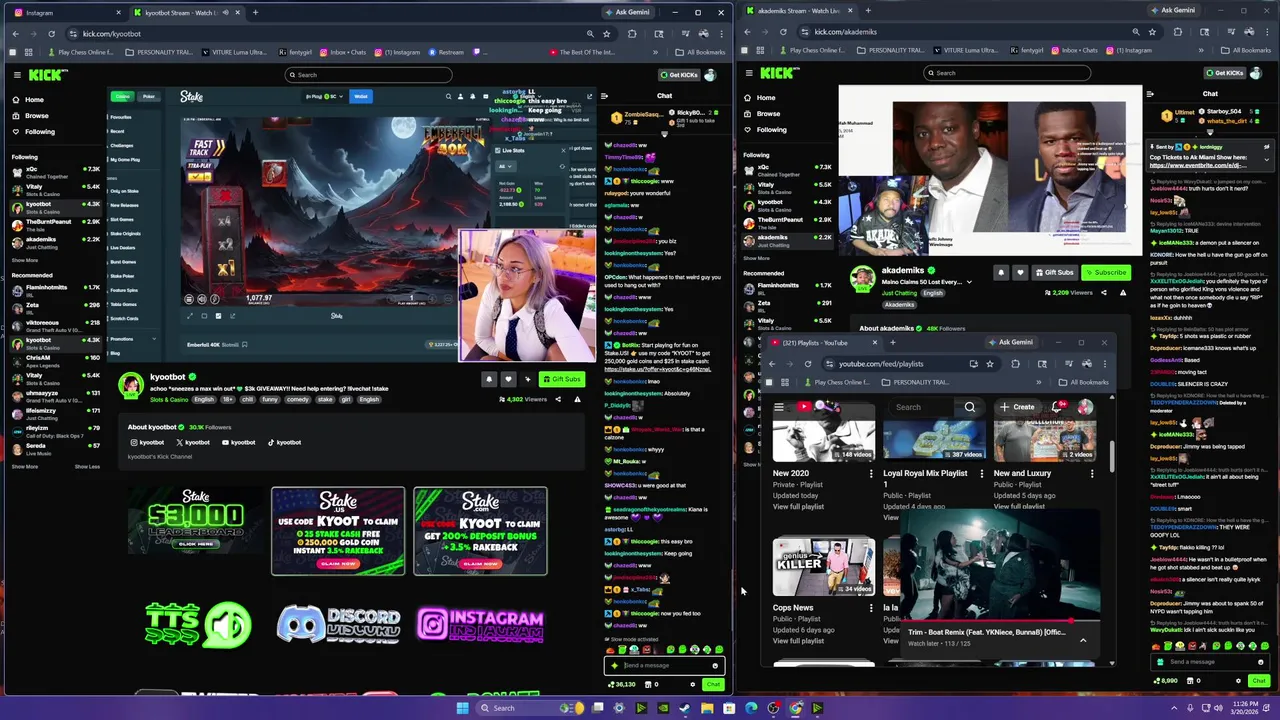Screen dimensions: 1280x720
Task: Open profile avatar in kyootbot Kick header
Action: 710,75
